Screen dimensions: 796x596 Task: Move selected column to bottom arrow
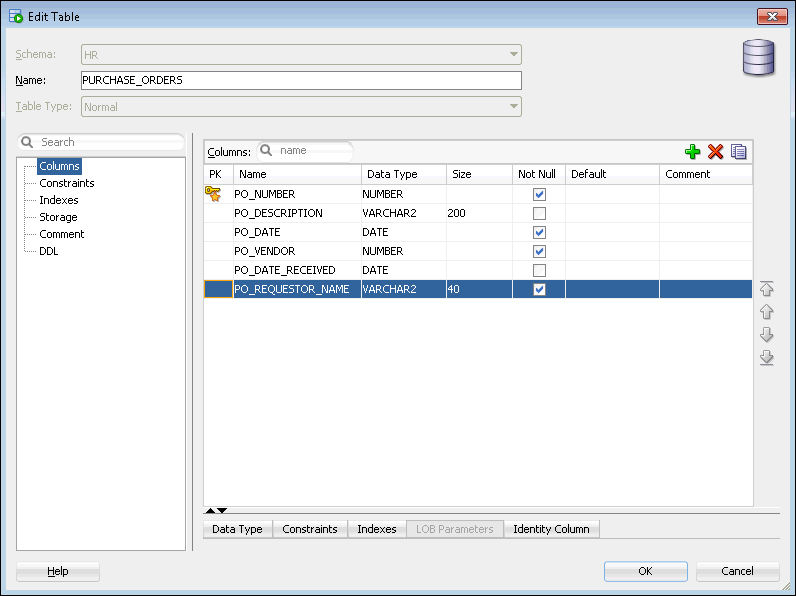click(767, 358)
